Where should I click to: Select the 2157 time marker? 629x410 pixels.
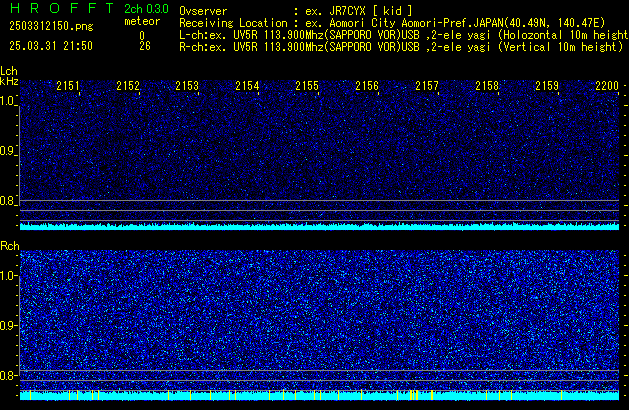[427, 86]
